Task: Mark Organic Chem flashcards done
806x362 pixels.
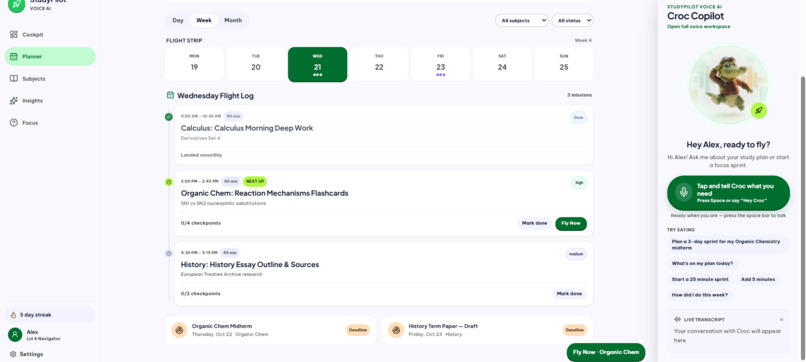Action: [x=535, y=224]
